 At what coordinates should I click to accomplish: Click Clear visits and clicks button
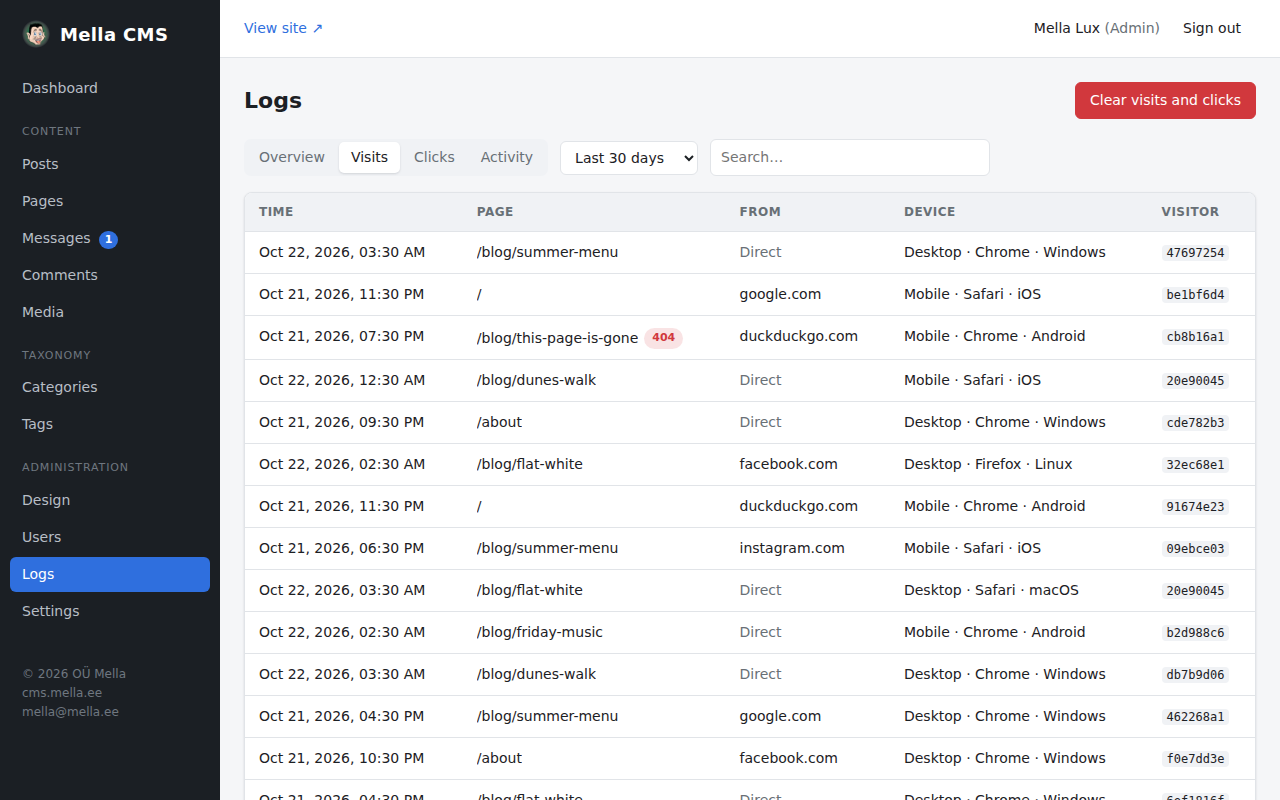click(x=1165, y=100)
